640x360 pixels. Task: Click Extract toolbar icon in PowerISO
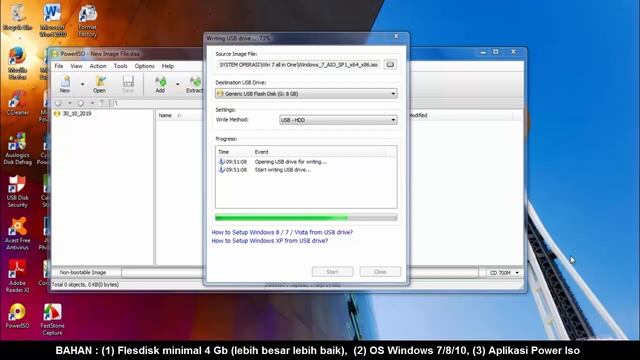click(194, 84)
